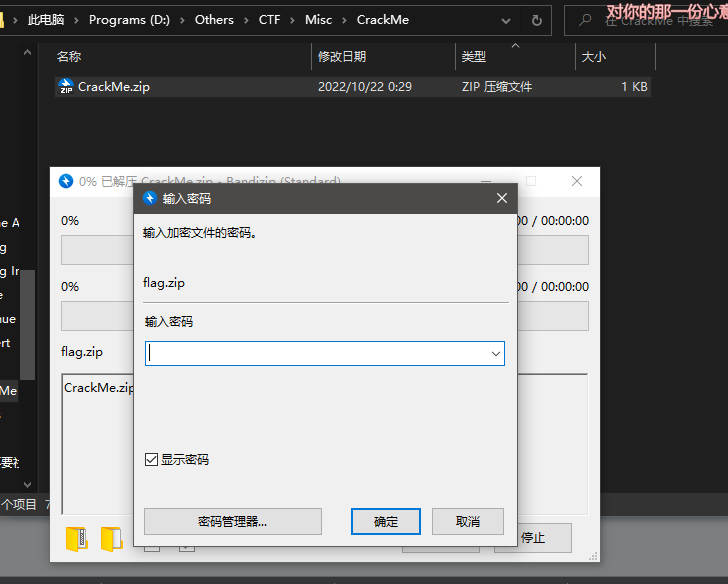Screen dimensions: 728x584
Task: Sort files by the 名称 column header
Action: click(70, 57)
